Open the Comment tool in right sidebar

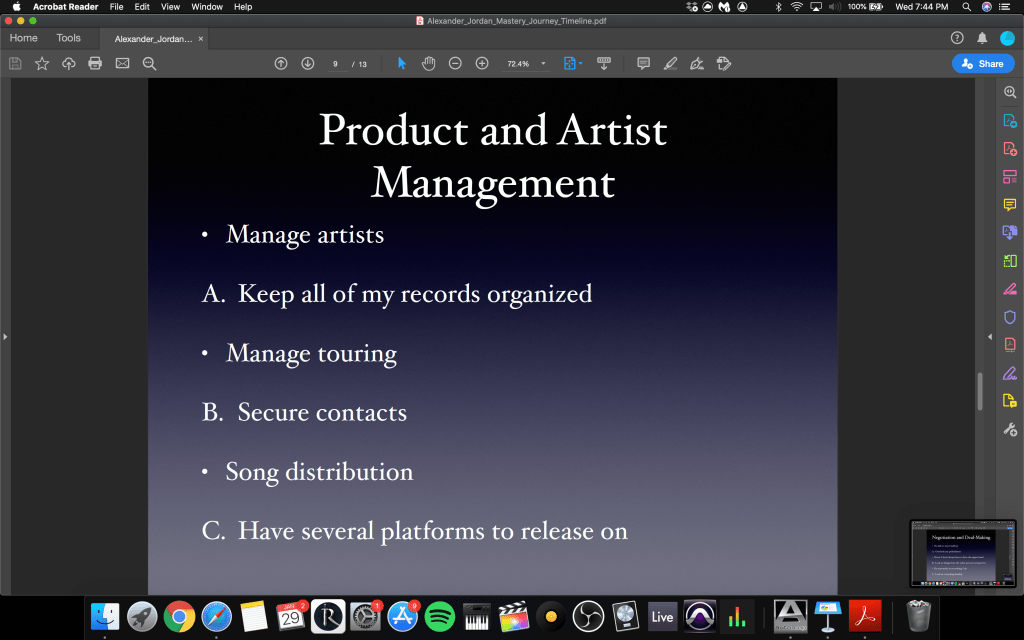click(1010, 205)
